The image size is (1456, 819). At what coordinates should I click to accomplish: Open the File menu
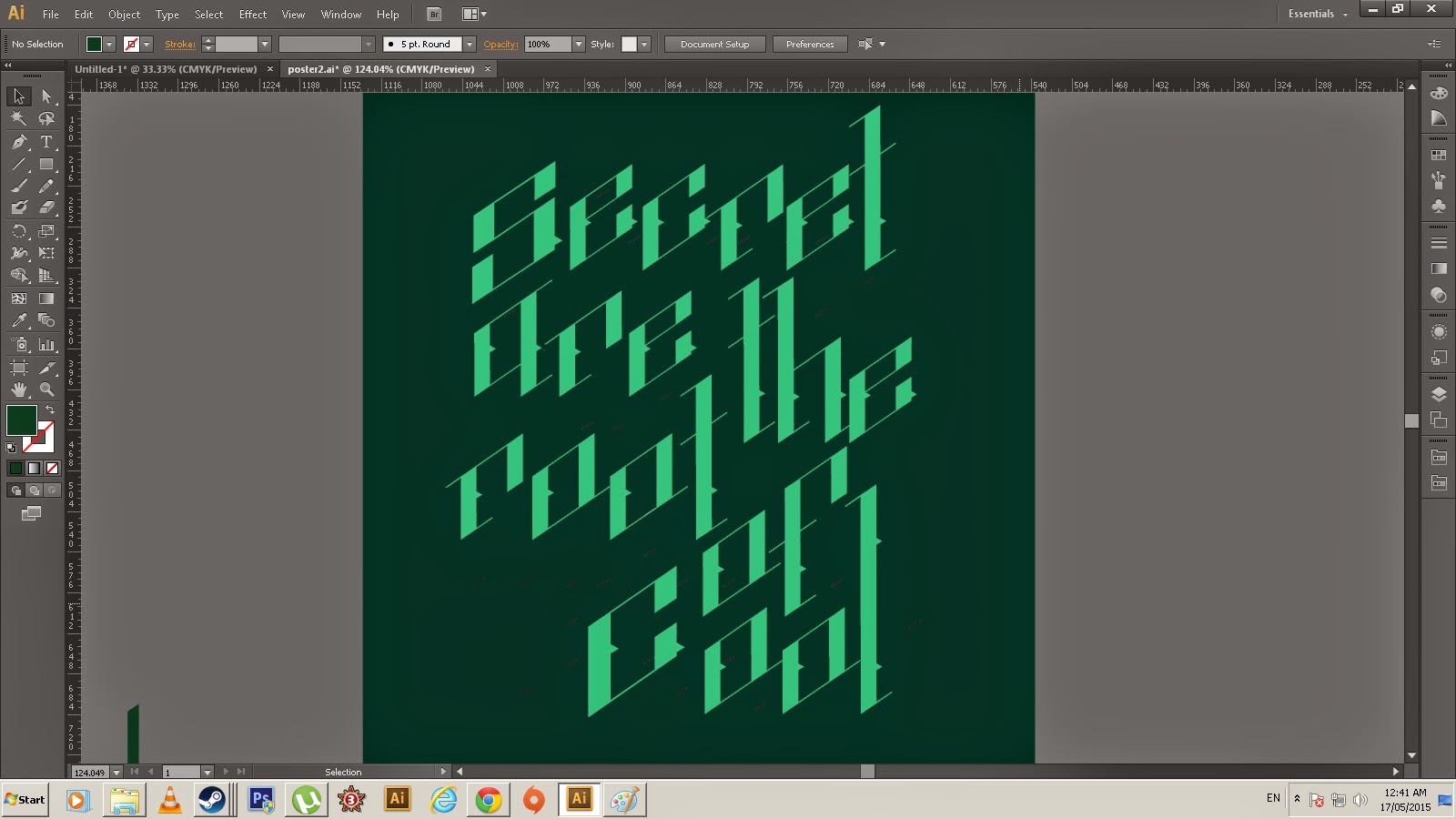pyautogui.click(x=51, y=15)
